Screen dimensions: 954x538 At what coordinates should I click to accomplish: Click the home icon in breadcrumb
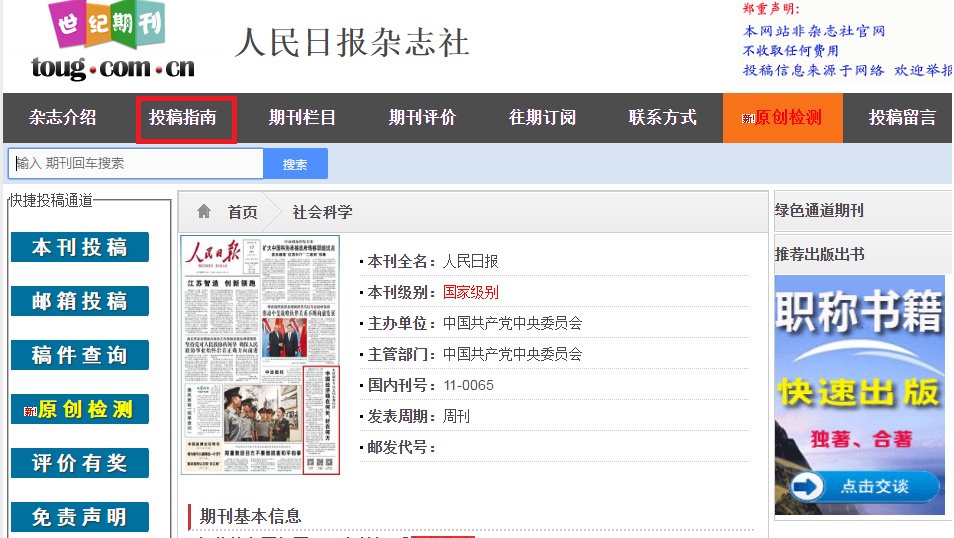[x=204, y=211]
